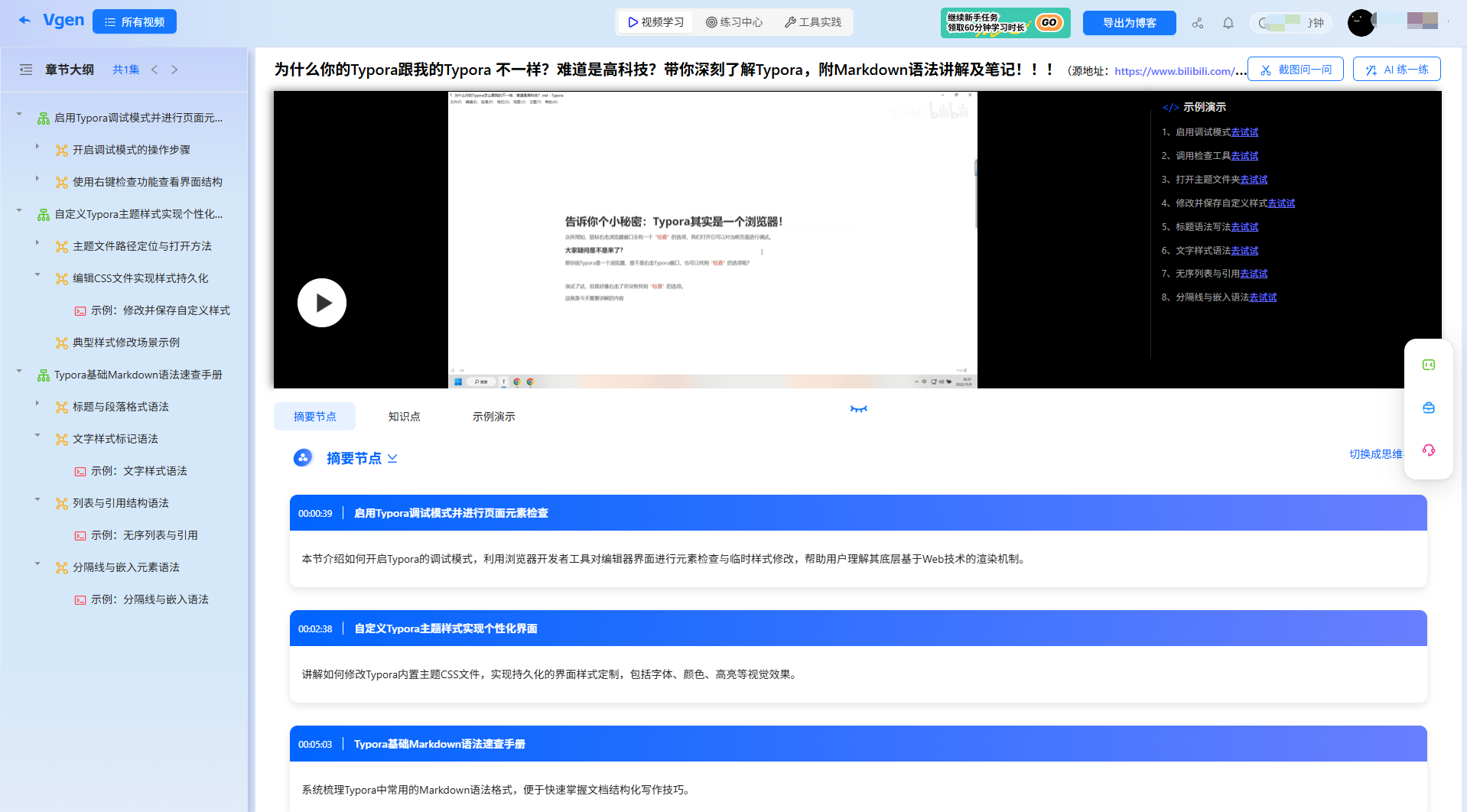Click the 典型样式修改场景示例 node icon
Viewport: 1467px width, 812px height.
pyautogui.click(x=62, y=343)
